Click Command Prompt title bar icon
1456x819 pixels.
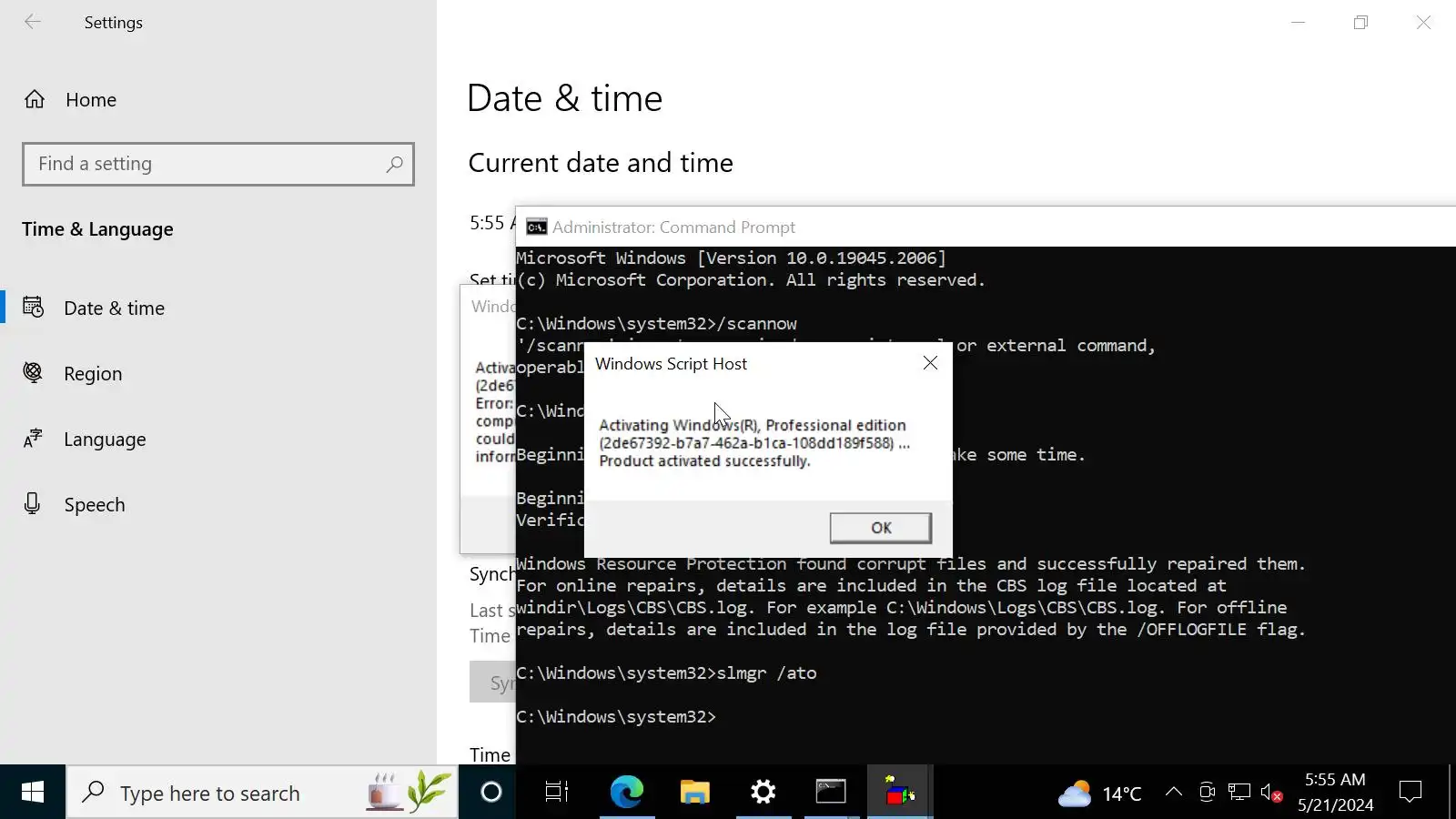536,227
